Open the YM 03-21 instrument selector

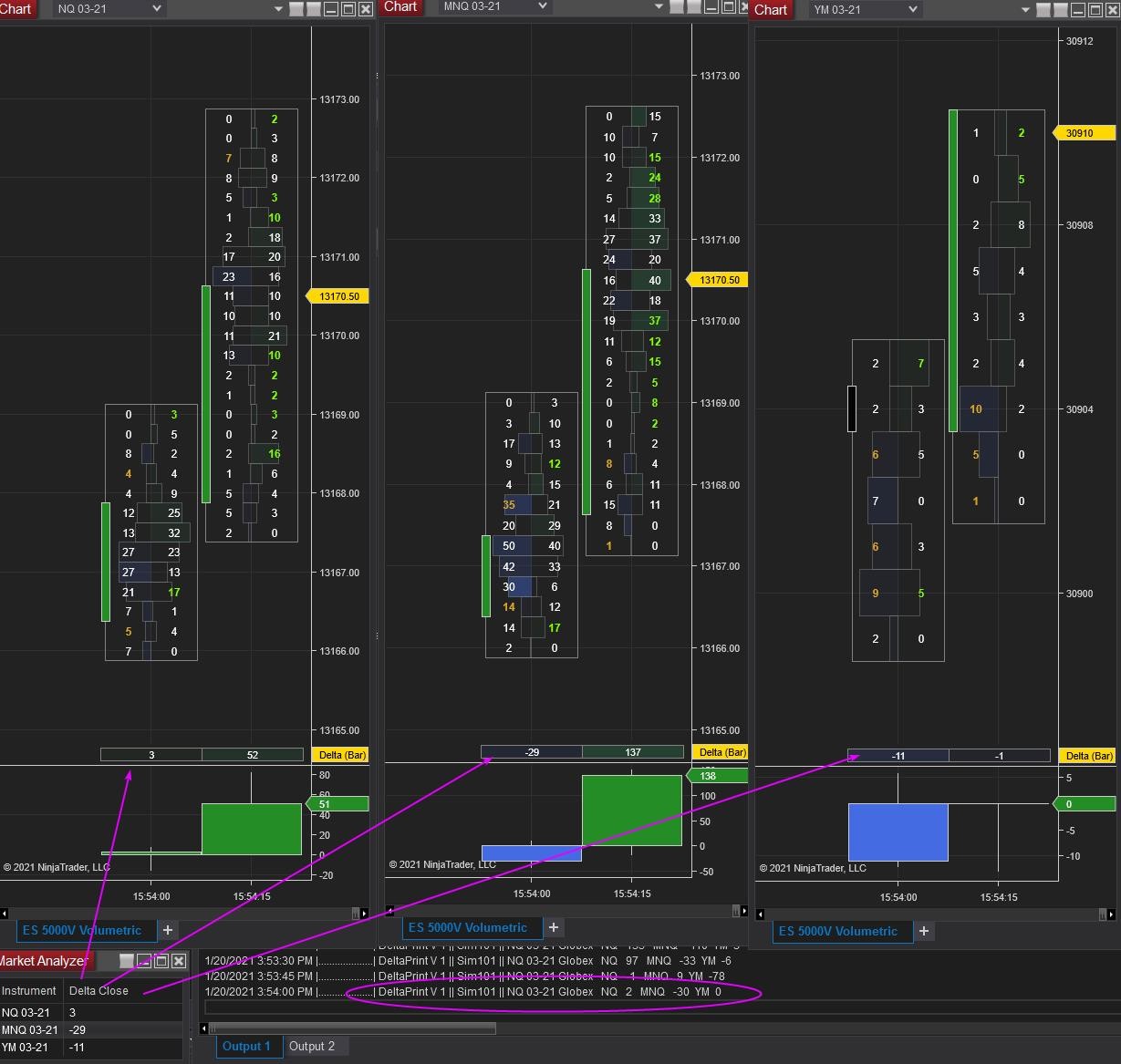click(865, 10)
